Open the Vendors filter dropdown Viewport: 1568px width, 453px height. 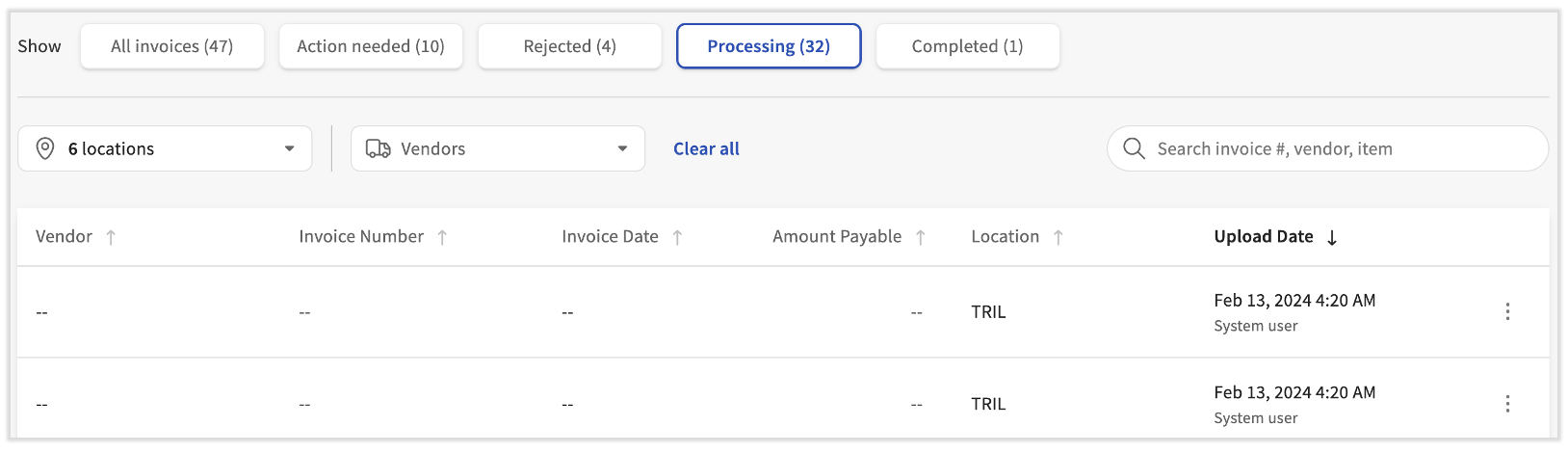pos(622,148)
